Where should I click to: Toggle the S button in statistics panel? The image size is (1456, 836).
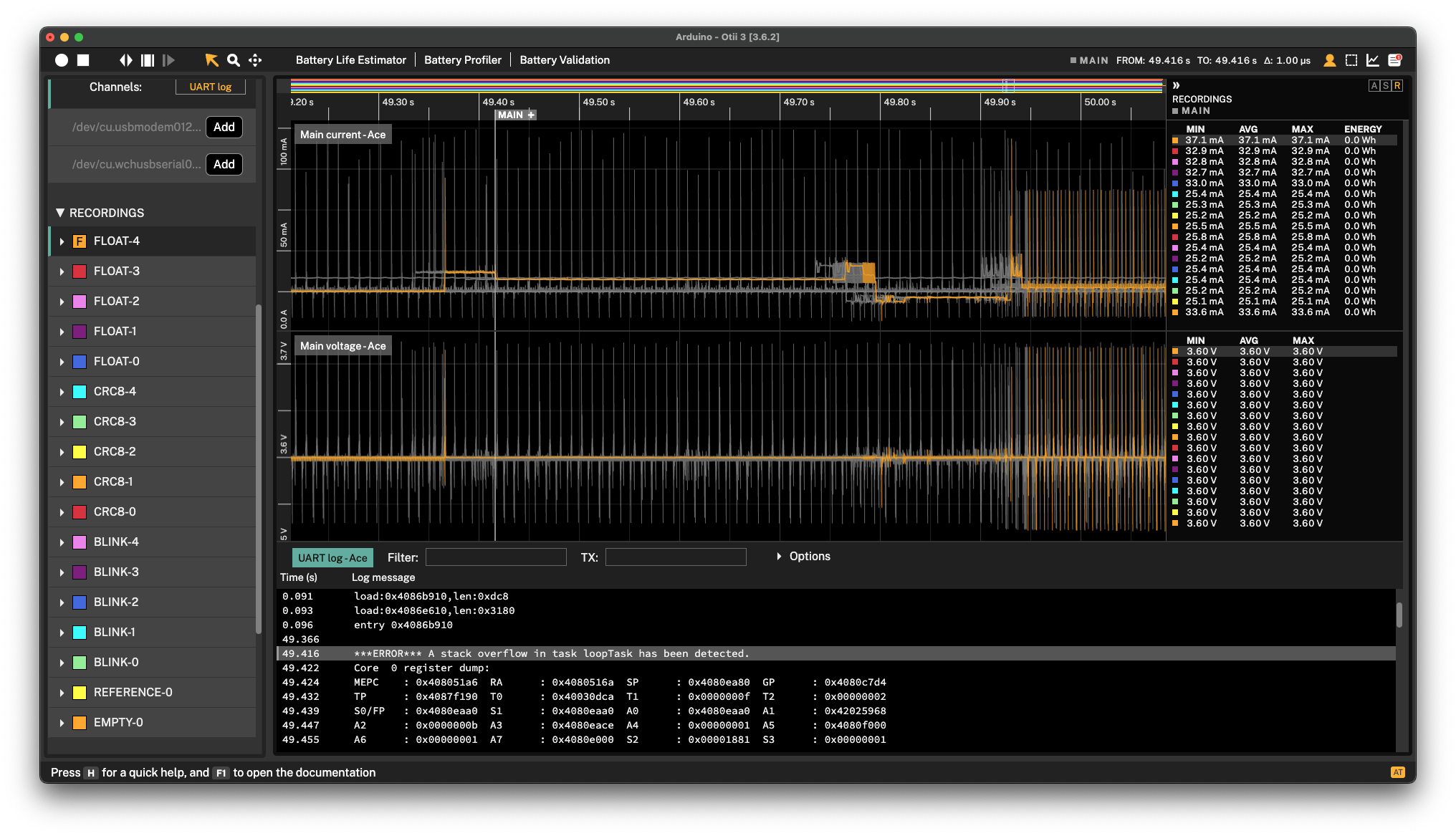[x=1386, y=86]
